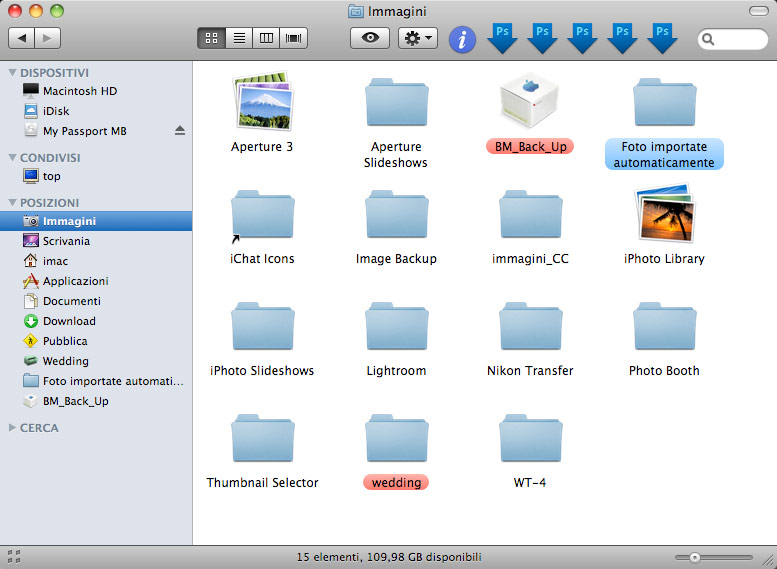
Task: Click the Back navigation arrow
Action: click(x=21, y=38)
